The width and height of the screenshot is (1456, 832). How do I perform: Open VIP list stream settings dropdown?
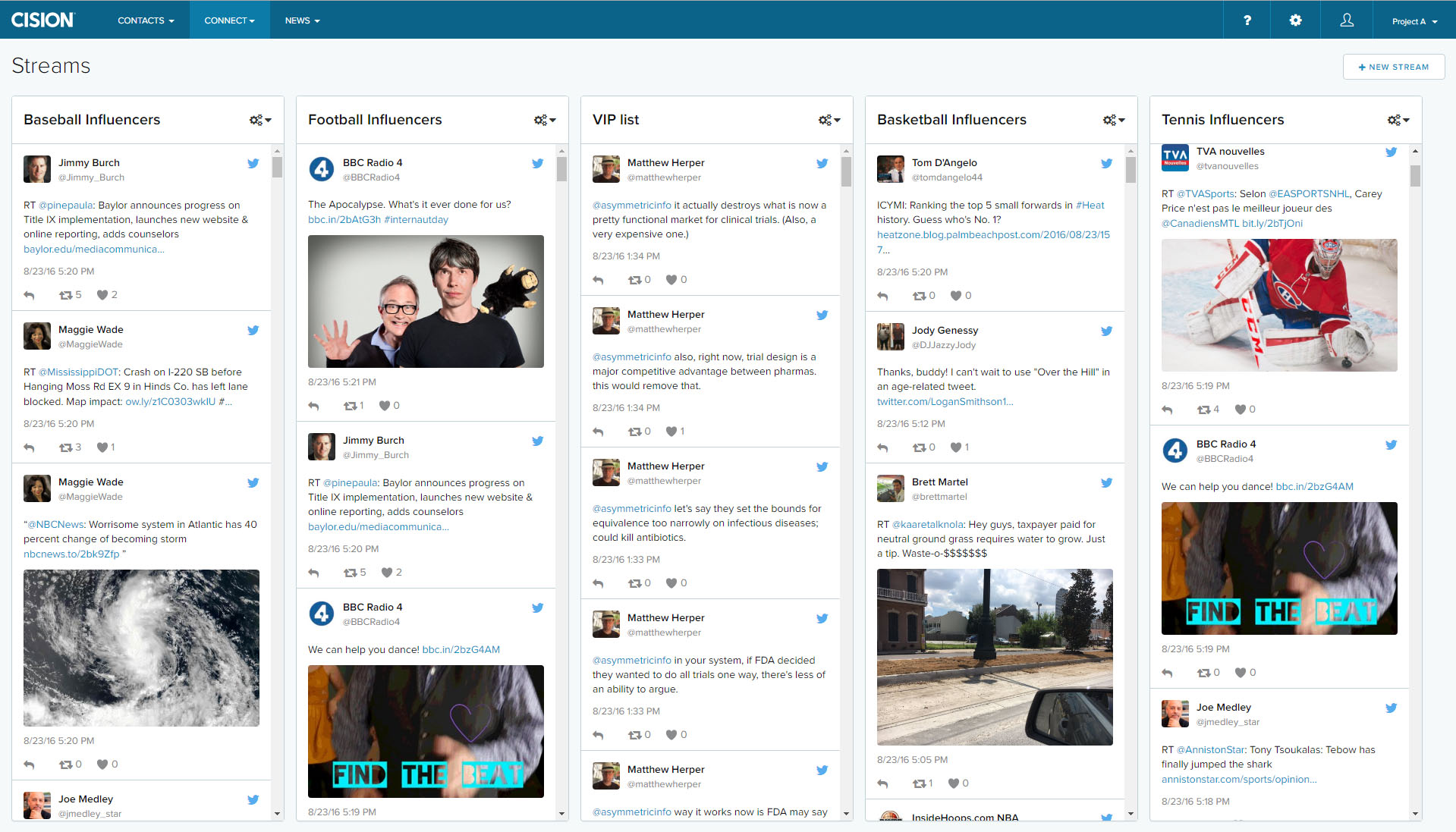click(x=829, y=120)
